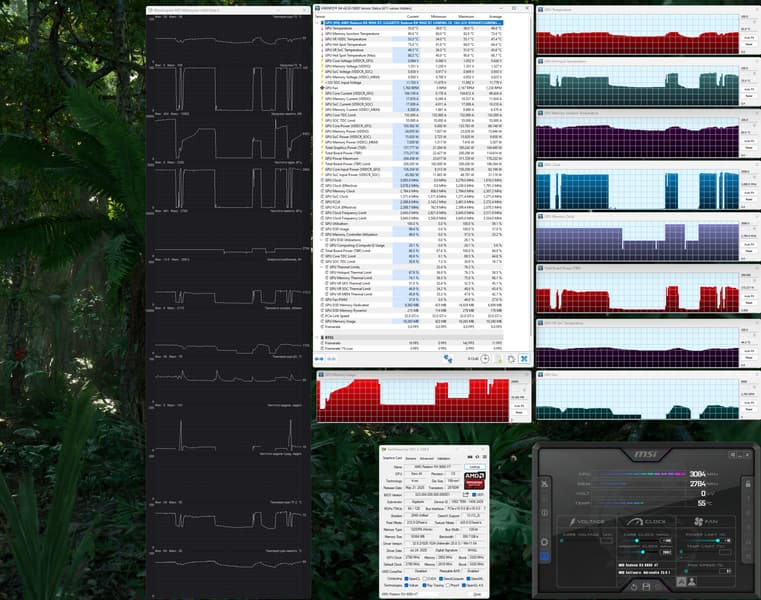Click Afterburner user-define fan A icon

tap(681, 581)
